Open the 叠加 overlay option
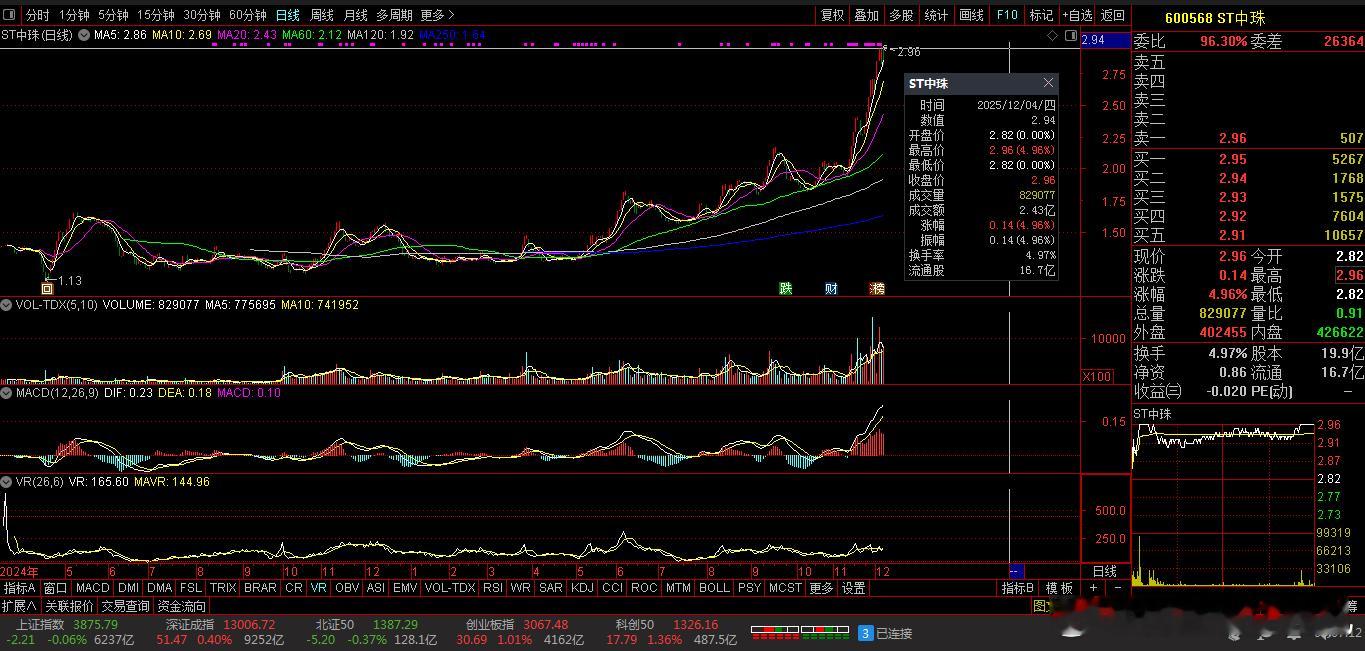Viewport: 1365px width, 651px height. tap(866, 15)
